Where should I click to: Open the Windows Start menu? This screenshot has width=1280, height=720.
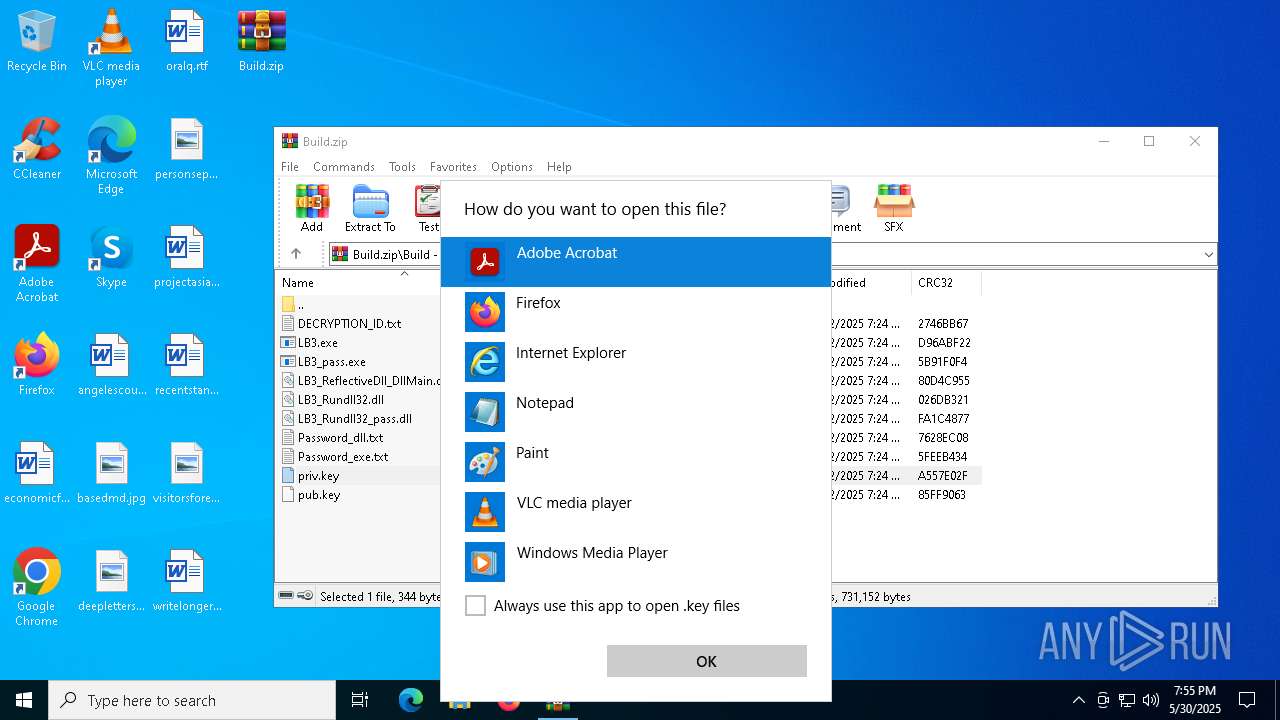pyautogui.click(x=24, y=700)
